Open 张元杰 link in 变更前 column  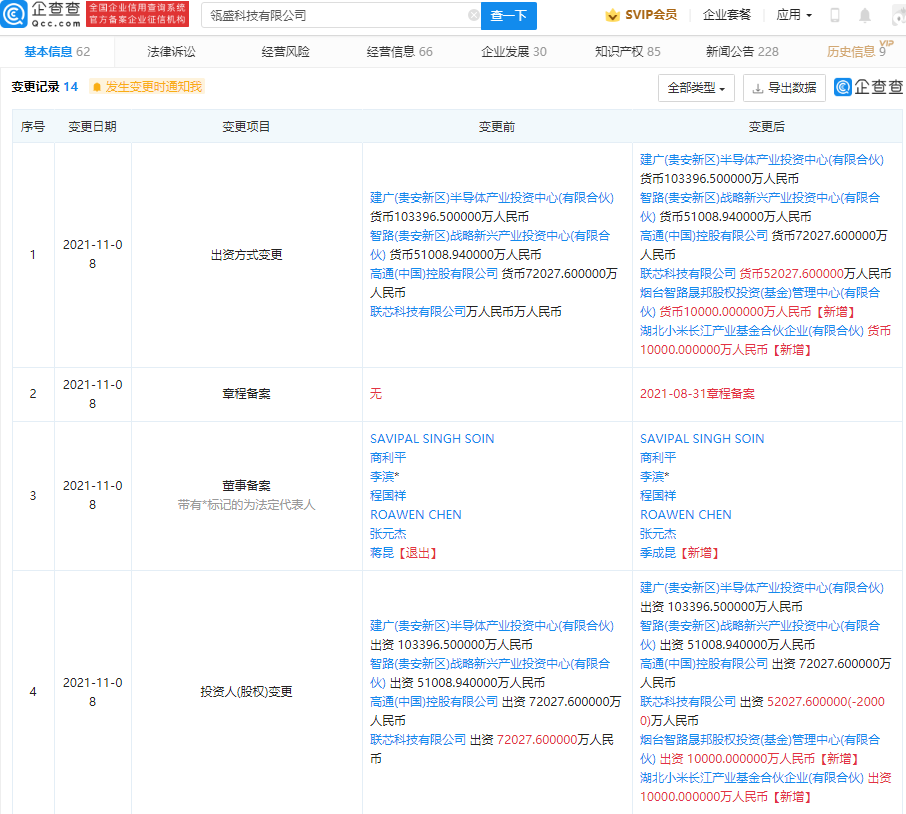388,534
